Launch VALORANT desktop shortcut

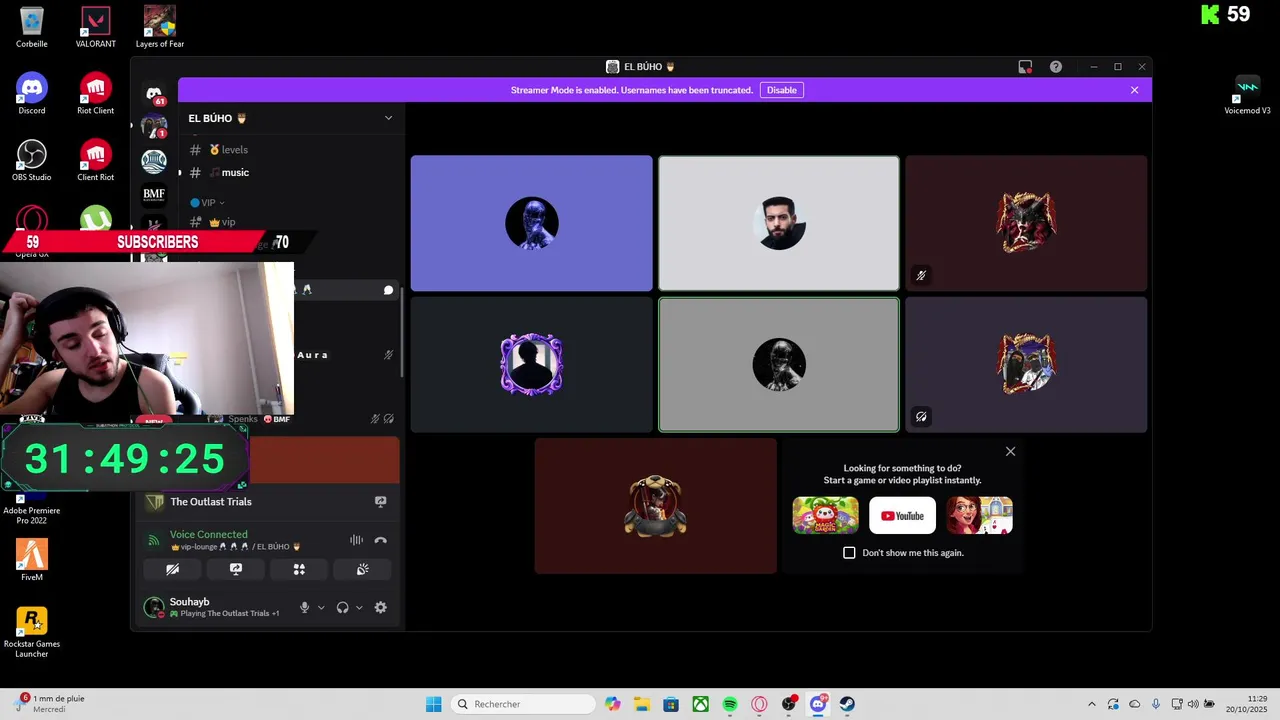click(95, 27)
